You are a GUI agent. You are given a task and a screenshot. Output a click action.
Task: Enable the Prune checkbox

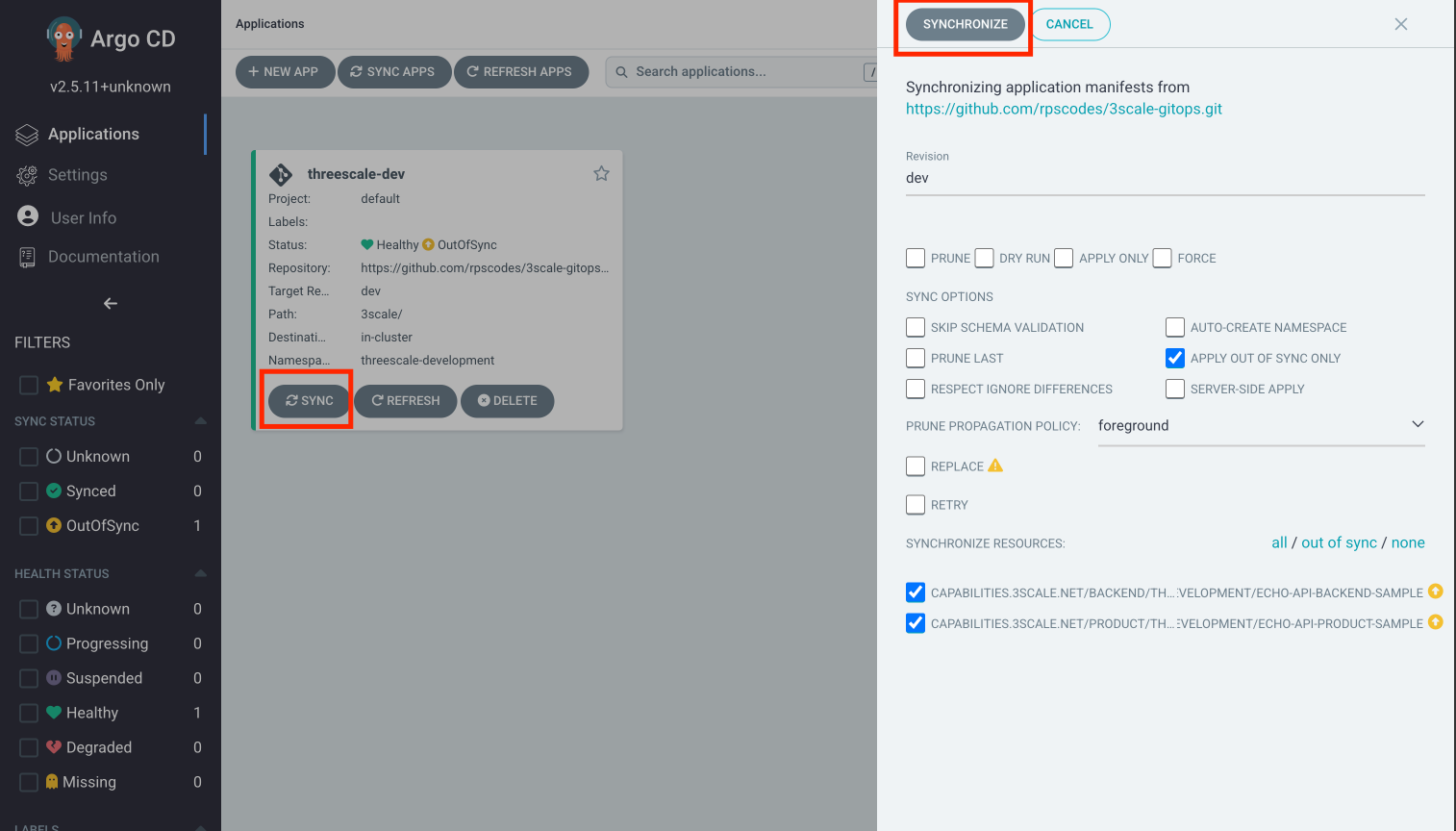pos(916,258)
